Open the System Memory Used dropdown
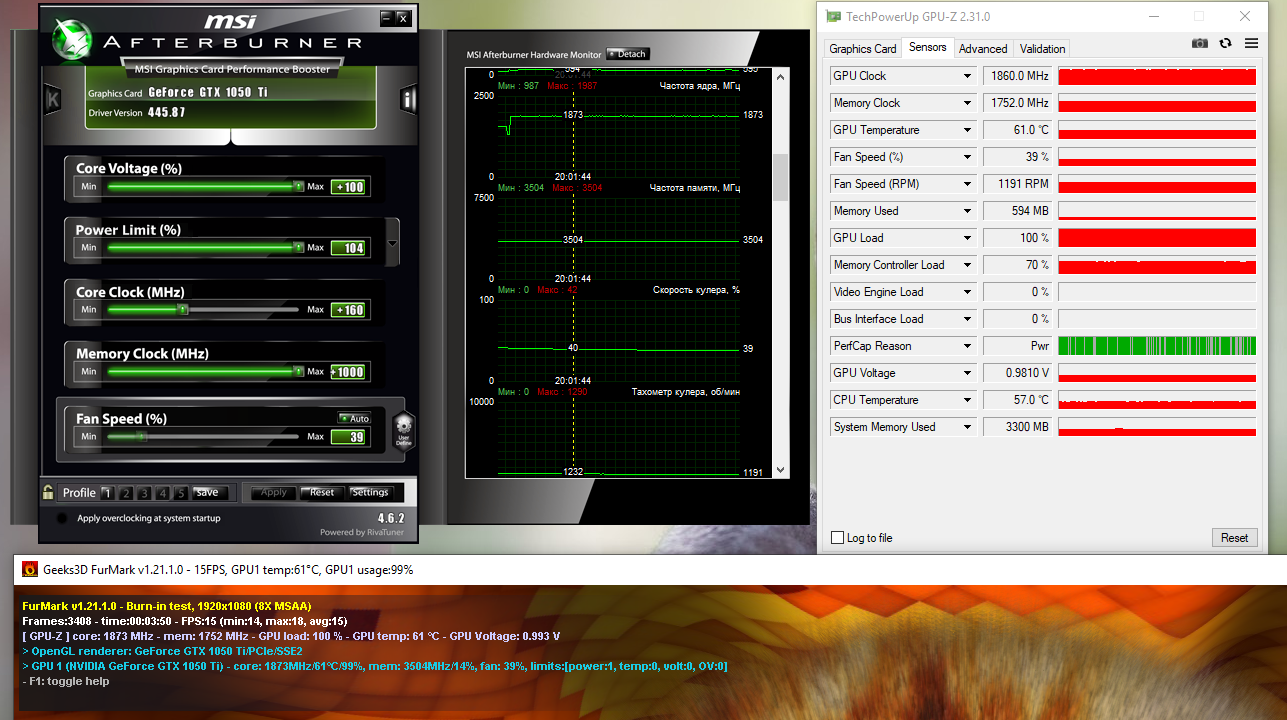Screen dimensions: 1287x720 tap(967, 427)
